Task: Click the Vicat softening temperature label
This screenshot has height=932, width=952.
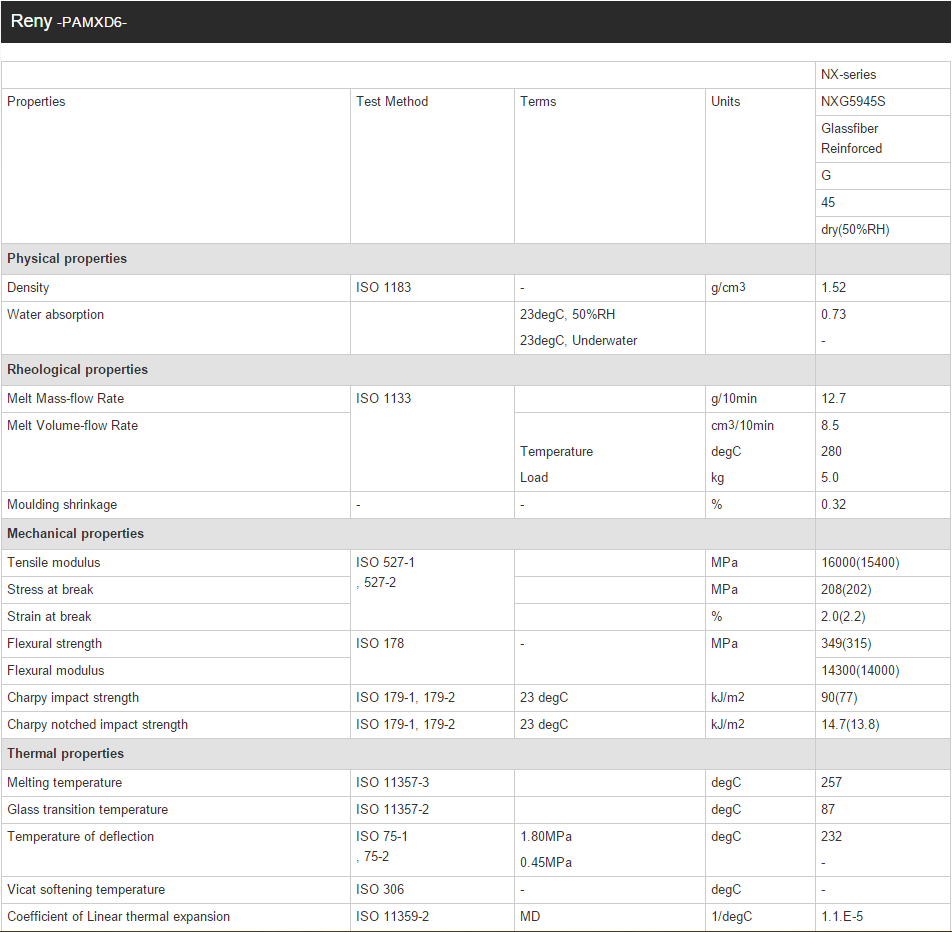Action: coord(86,889)
